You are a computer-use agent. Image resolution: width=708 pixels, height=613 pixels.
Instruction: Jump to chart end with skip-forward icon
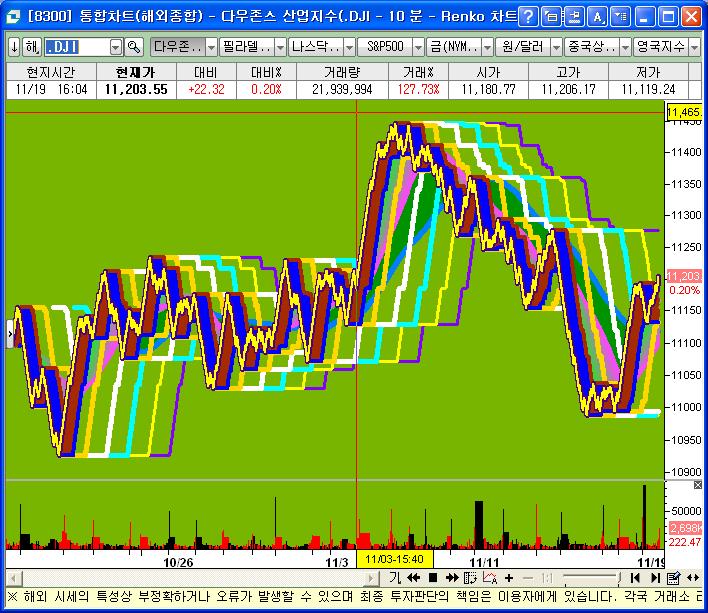point(655,578)
